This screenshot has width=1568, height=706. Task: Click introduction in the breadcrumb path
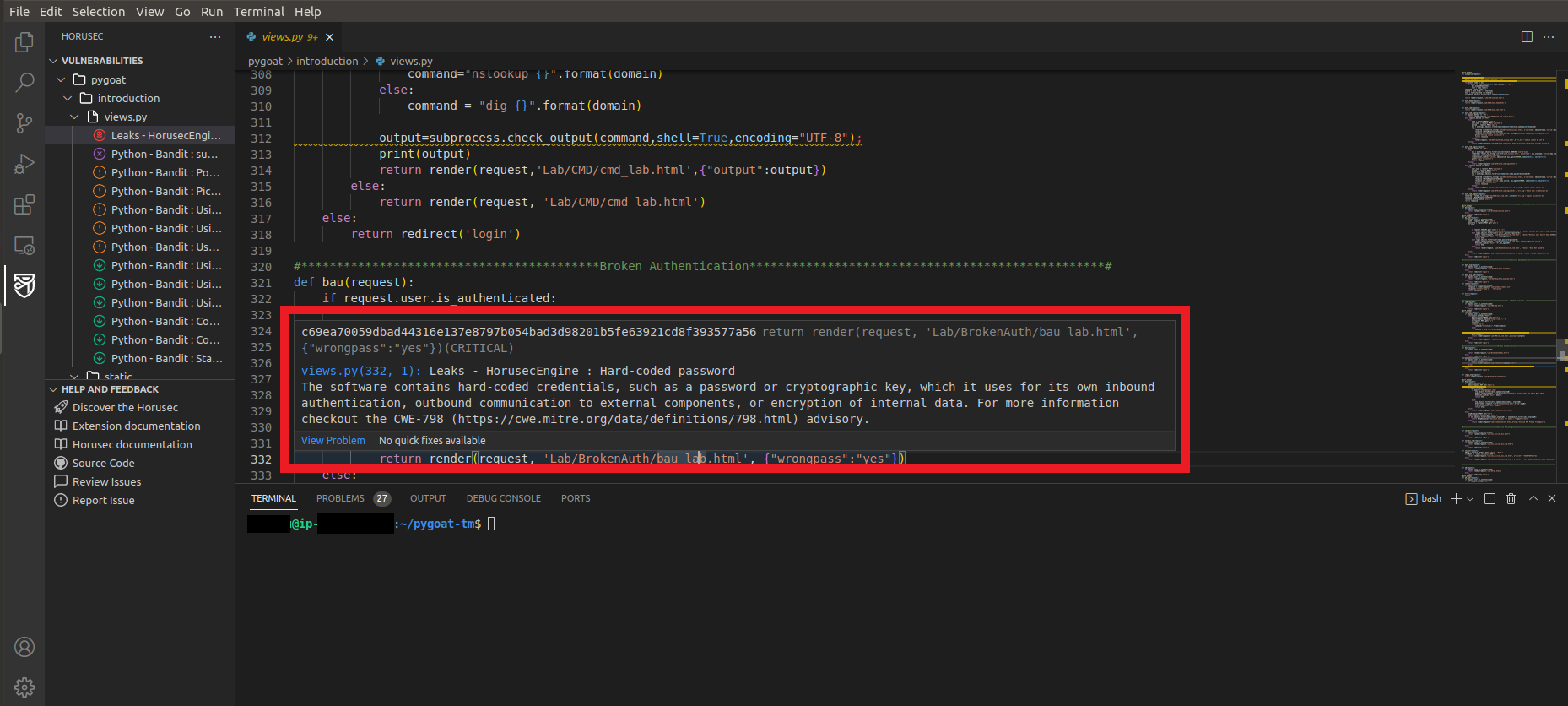click(327, 61)
